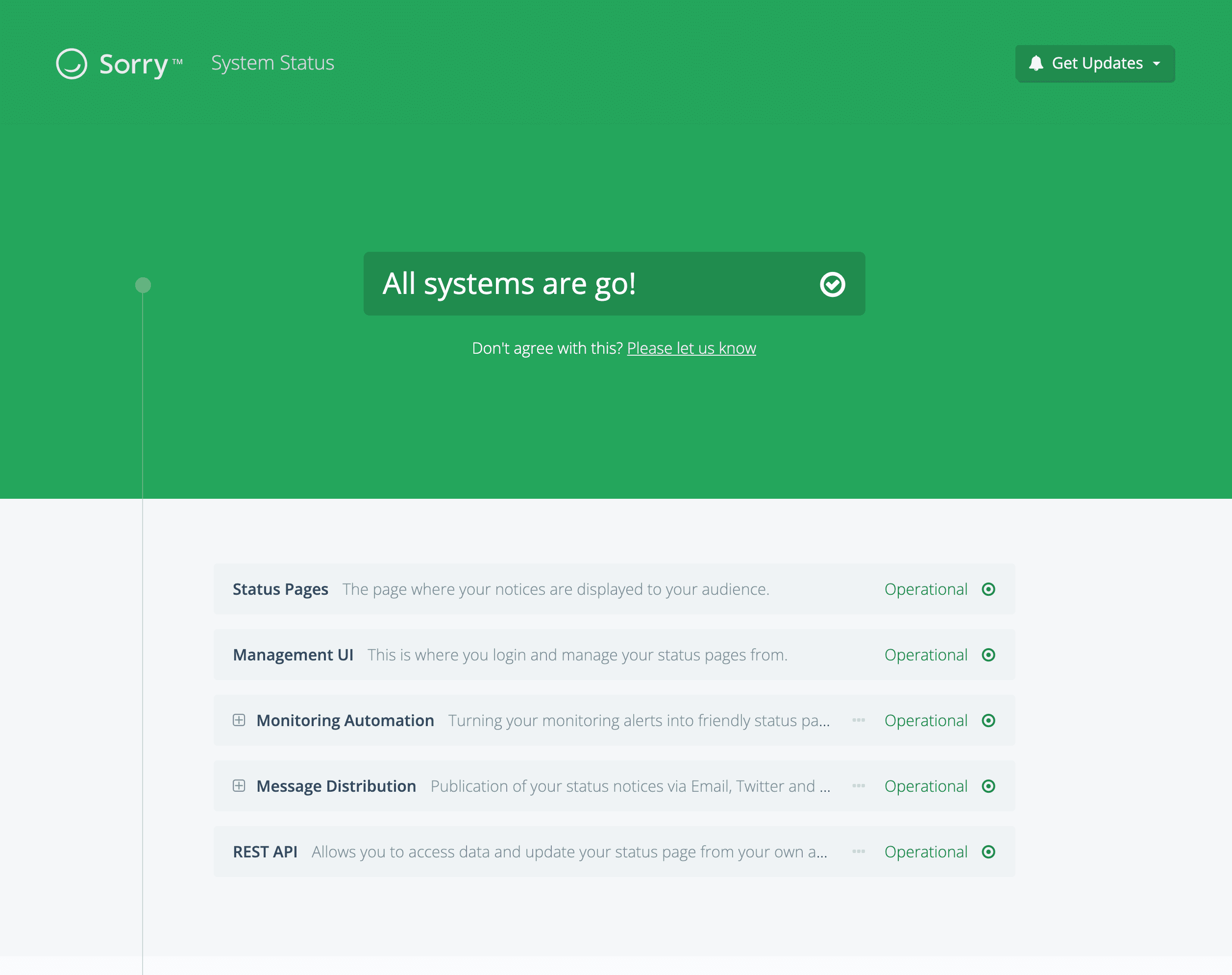Click the timeline marker dot
This screenshot has width=1232, height=975.
click(x=143, y=285)
